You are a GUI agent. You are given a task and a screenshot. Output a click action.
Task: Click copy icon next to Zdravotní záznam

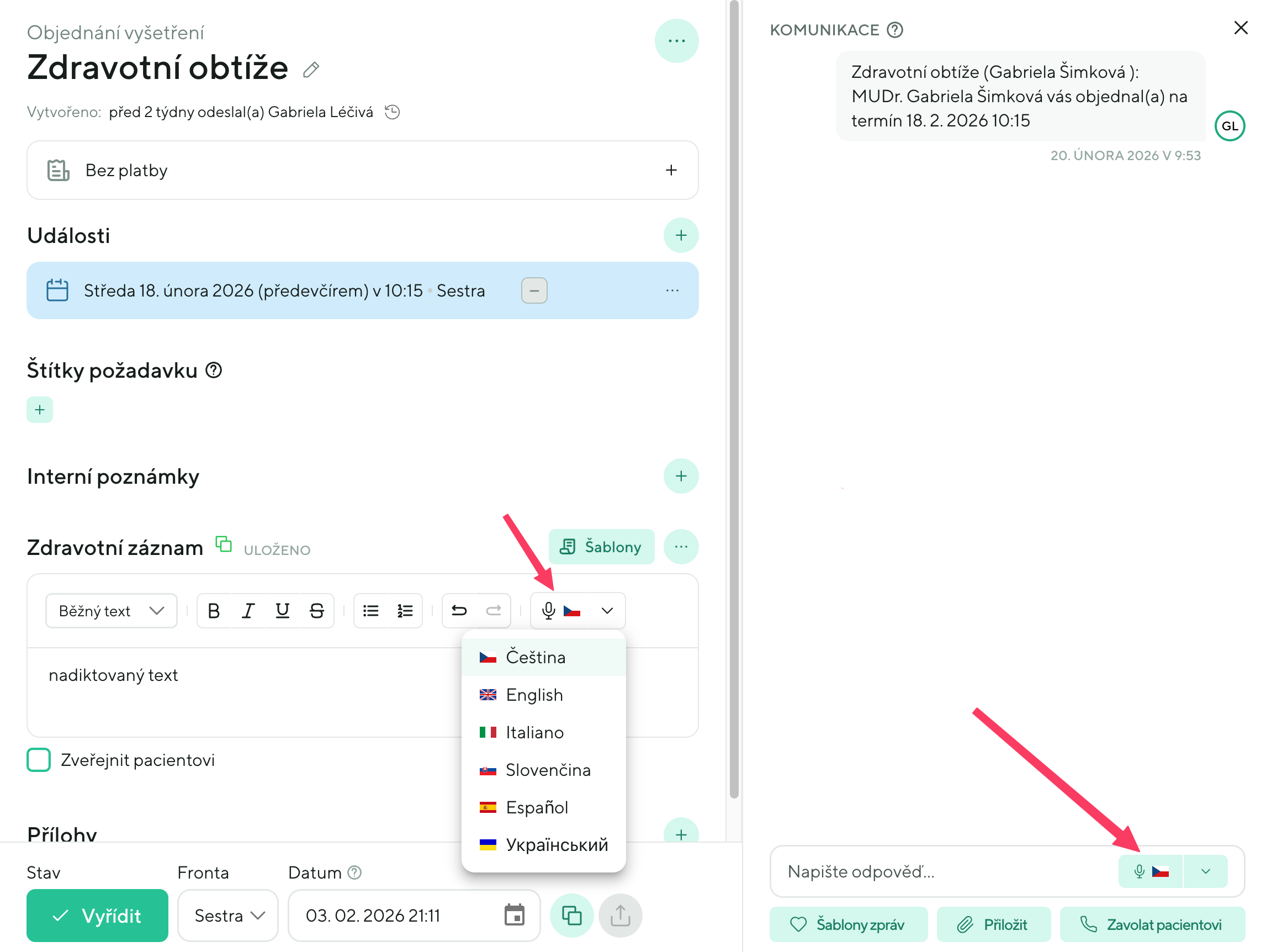point(224,544)
